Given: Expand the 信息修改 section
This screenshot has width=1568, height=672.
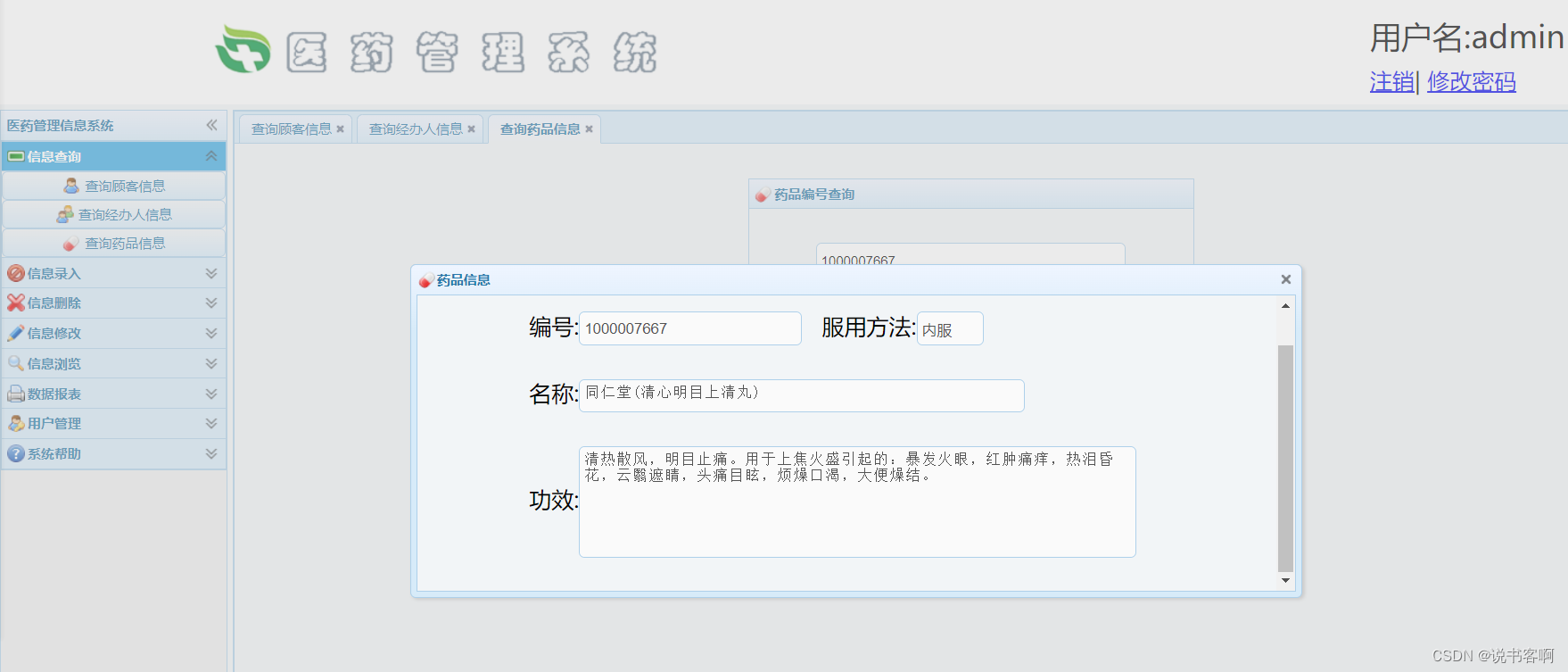Looking at the screenshot, I should tap(211, 333).
